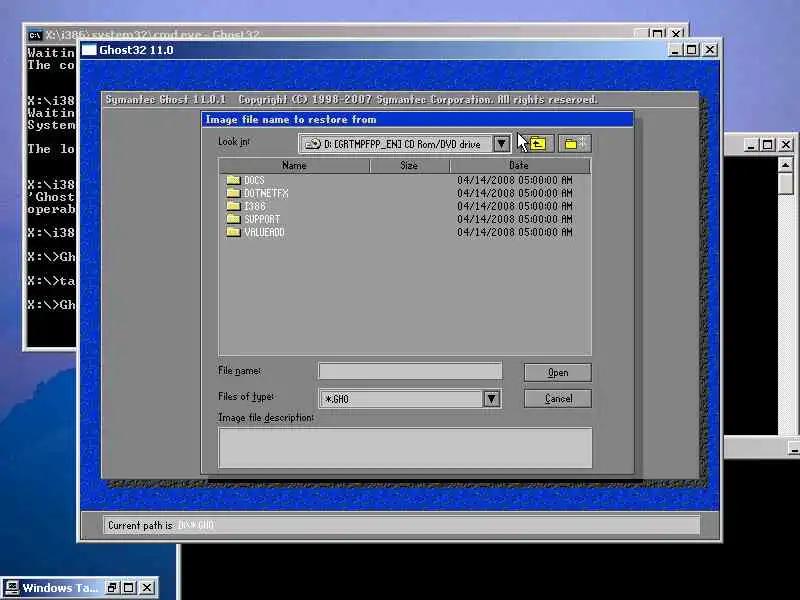Sort by the Size column header
Screen dimensions: 800x600
click(409, 165)
